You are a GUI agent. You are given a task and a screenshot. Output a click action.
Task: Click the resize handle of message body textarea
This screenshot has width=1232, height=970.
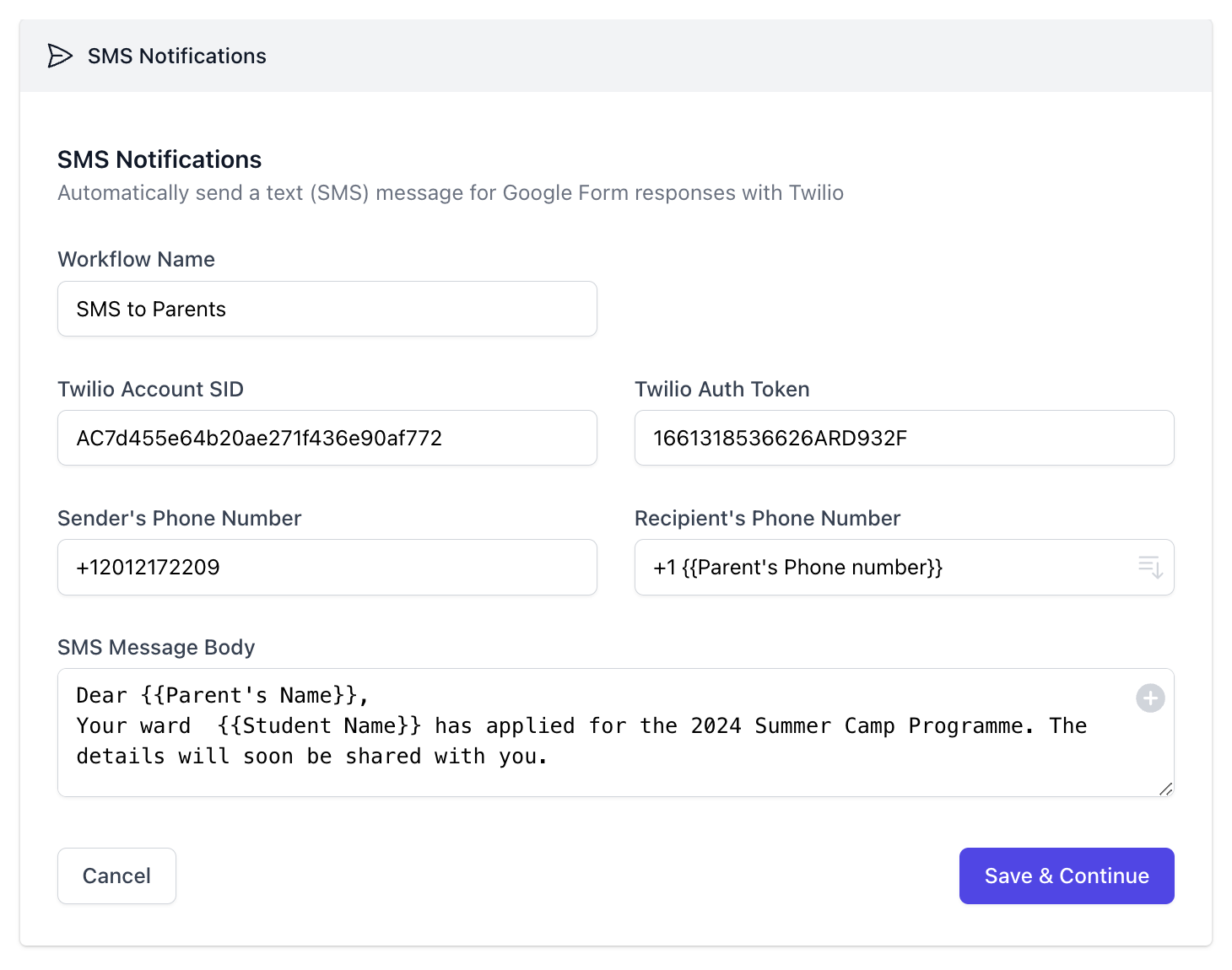coord(1165,789)
